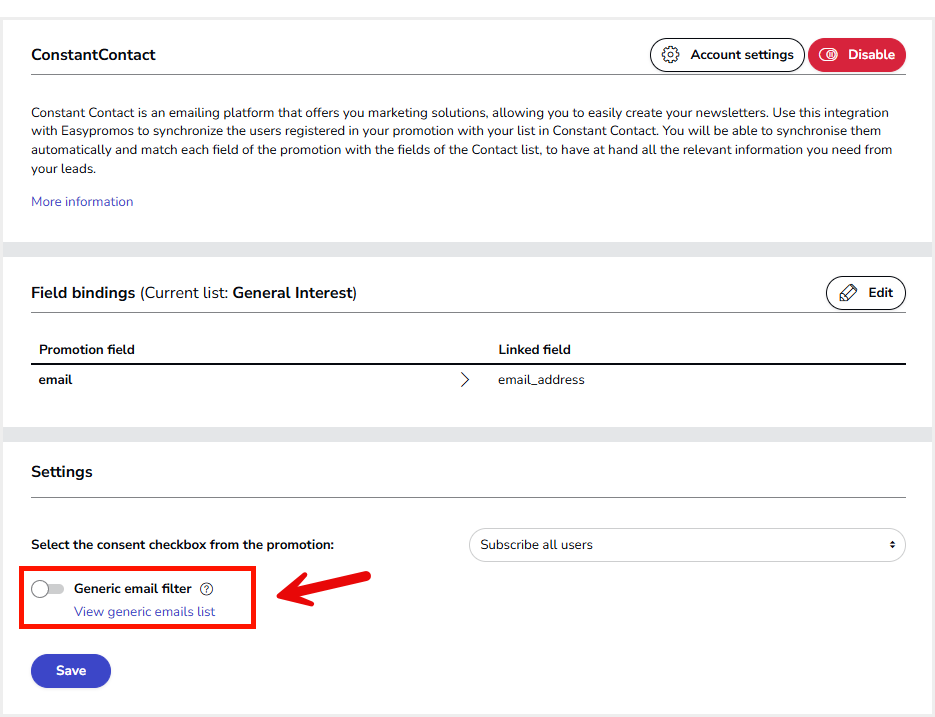
Task: Open the More information link
Action: 82,202
